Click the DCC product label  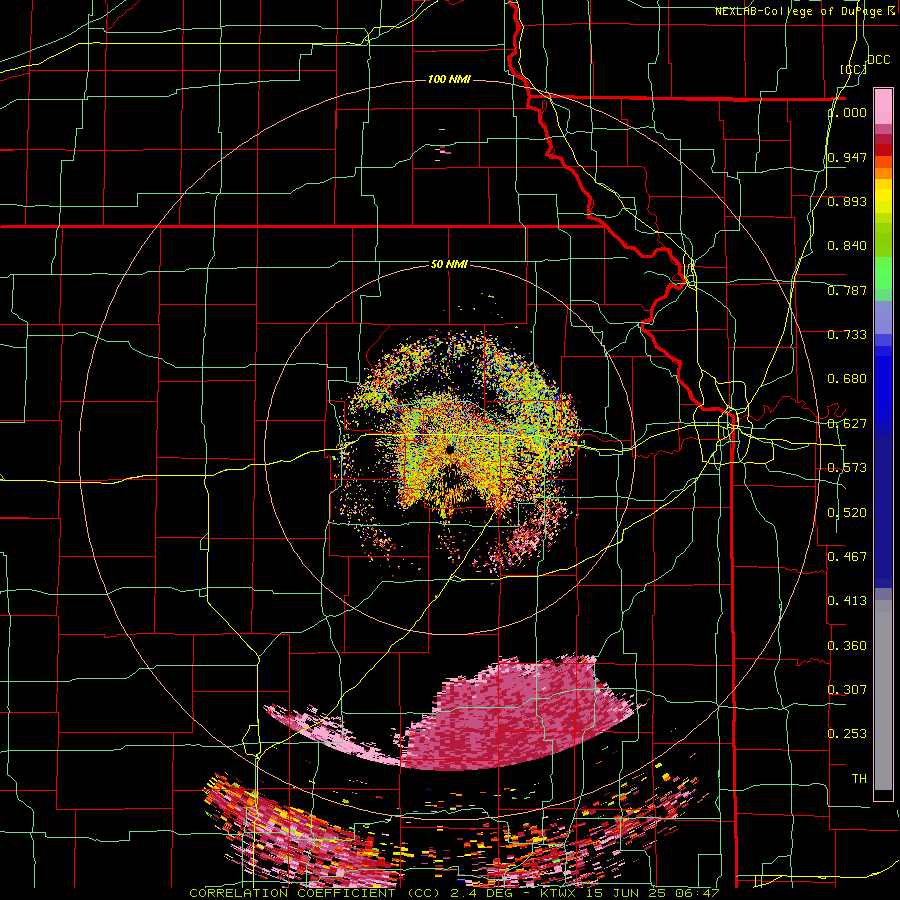click(878, 60)
